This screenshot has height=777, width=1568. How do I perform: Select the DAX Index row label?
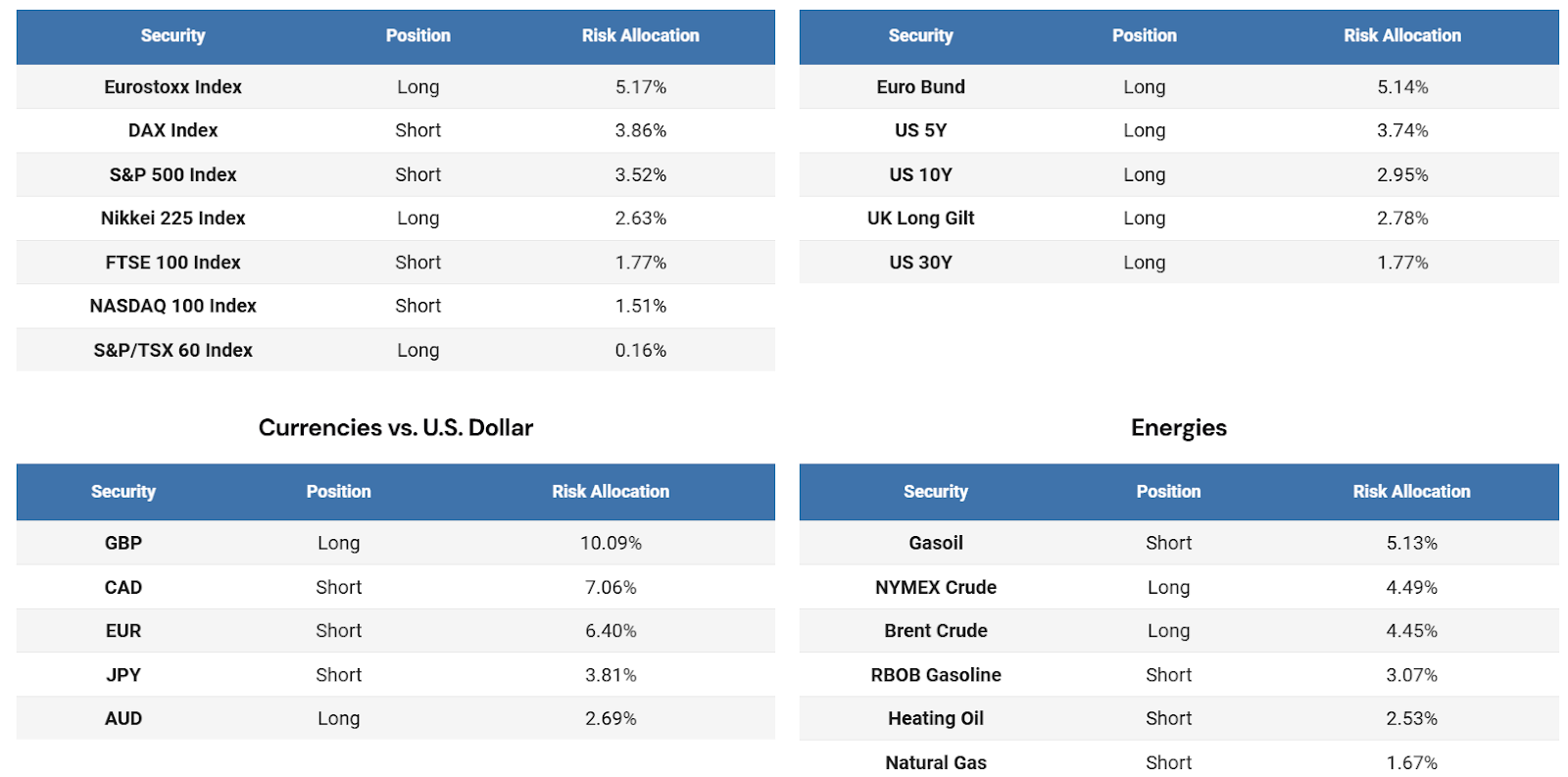click(172, 130)
